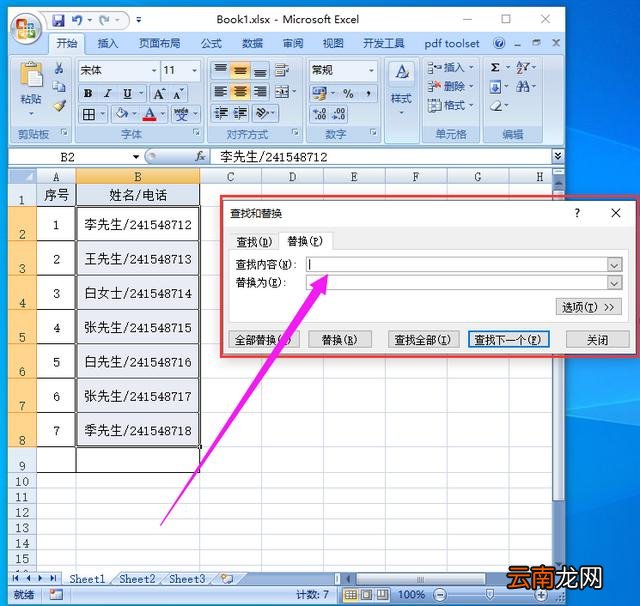Toggle bold formatting
The image size is (640, 606).
pos(88,94)
